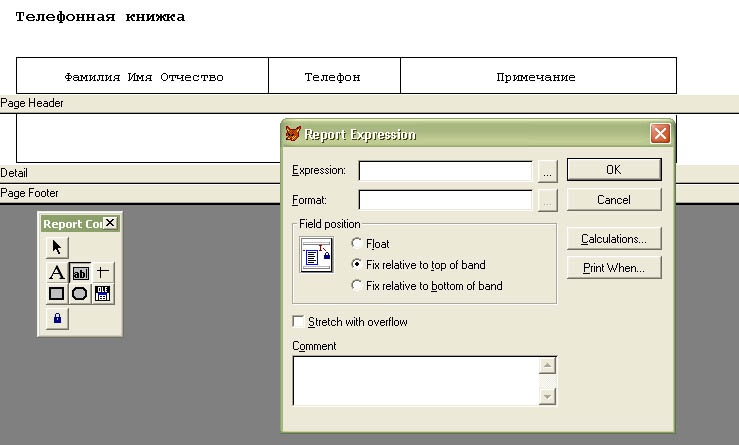Viewport: 739px width, 445px height.
Task: Select the Float field position option
Action: point(357,244)
